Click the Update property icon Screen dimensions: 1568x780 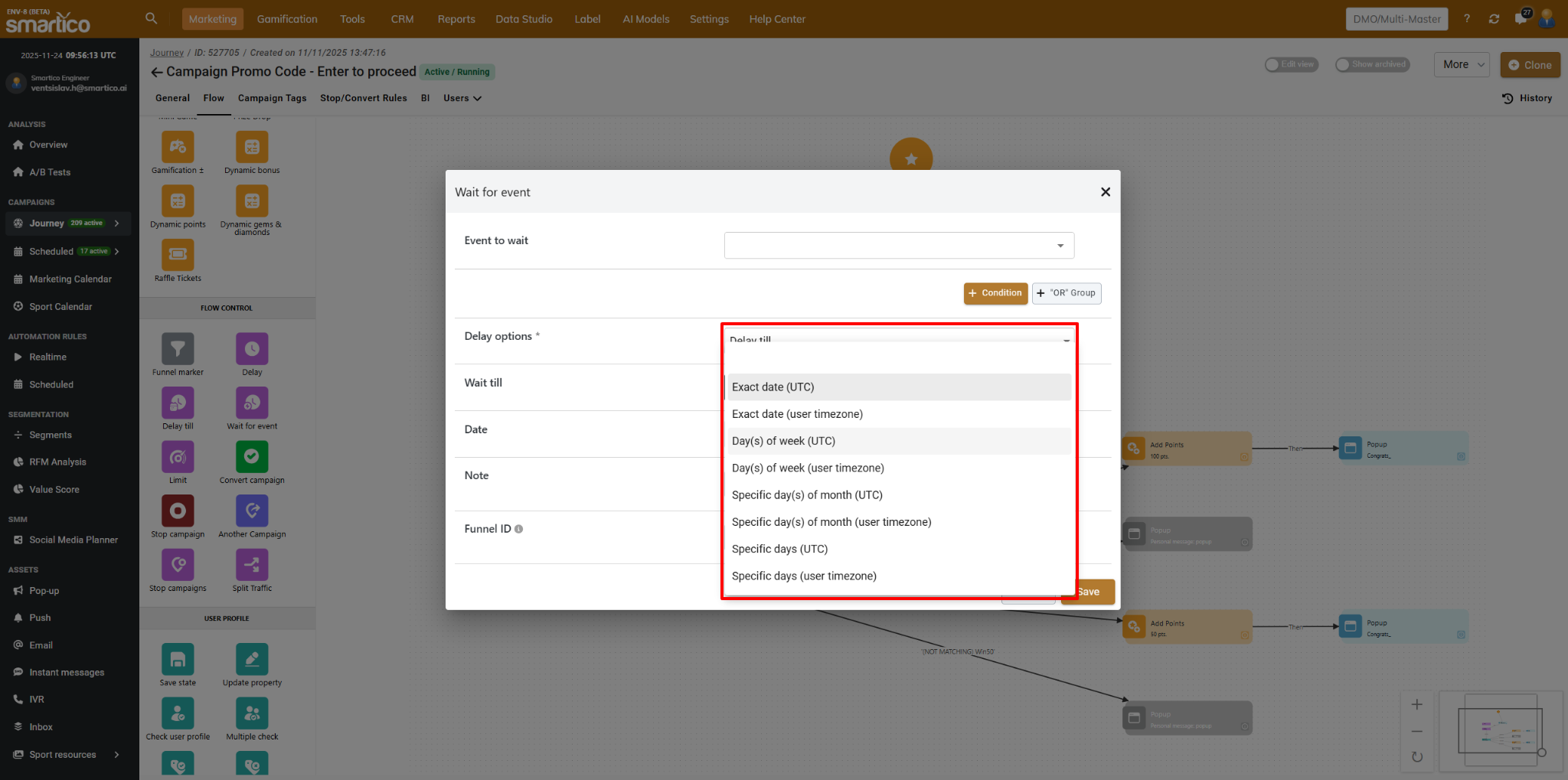click(x=252, y=659)
